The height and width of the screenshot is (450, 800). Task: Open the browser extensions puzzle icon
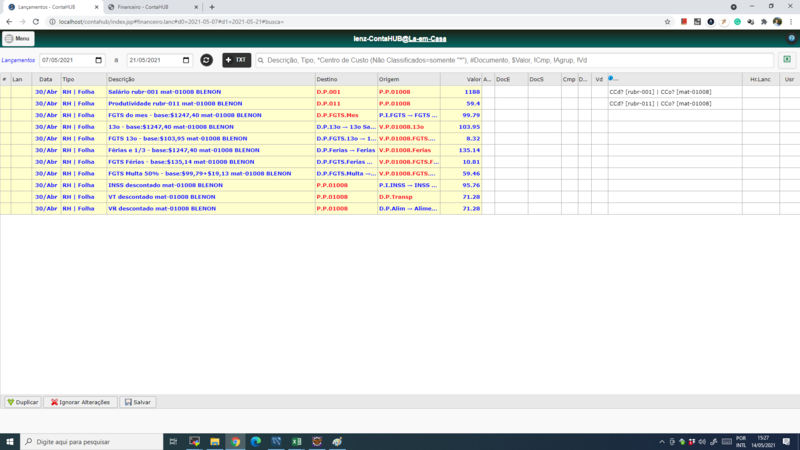(x=764, y=22)
